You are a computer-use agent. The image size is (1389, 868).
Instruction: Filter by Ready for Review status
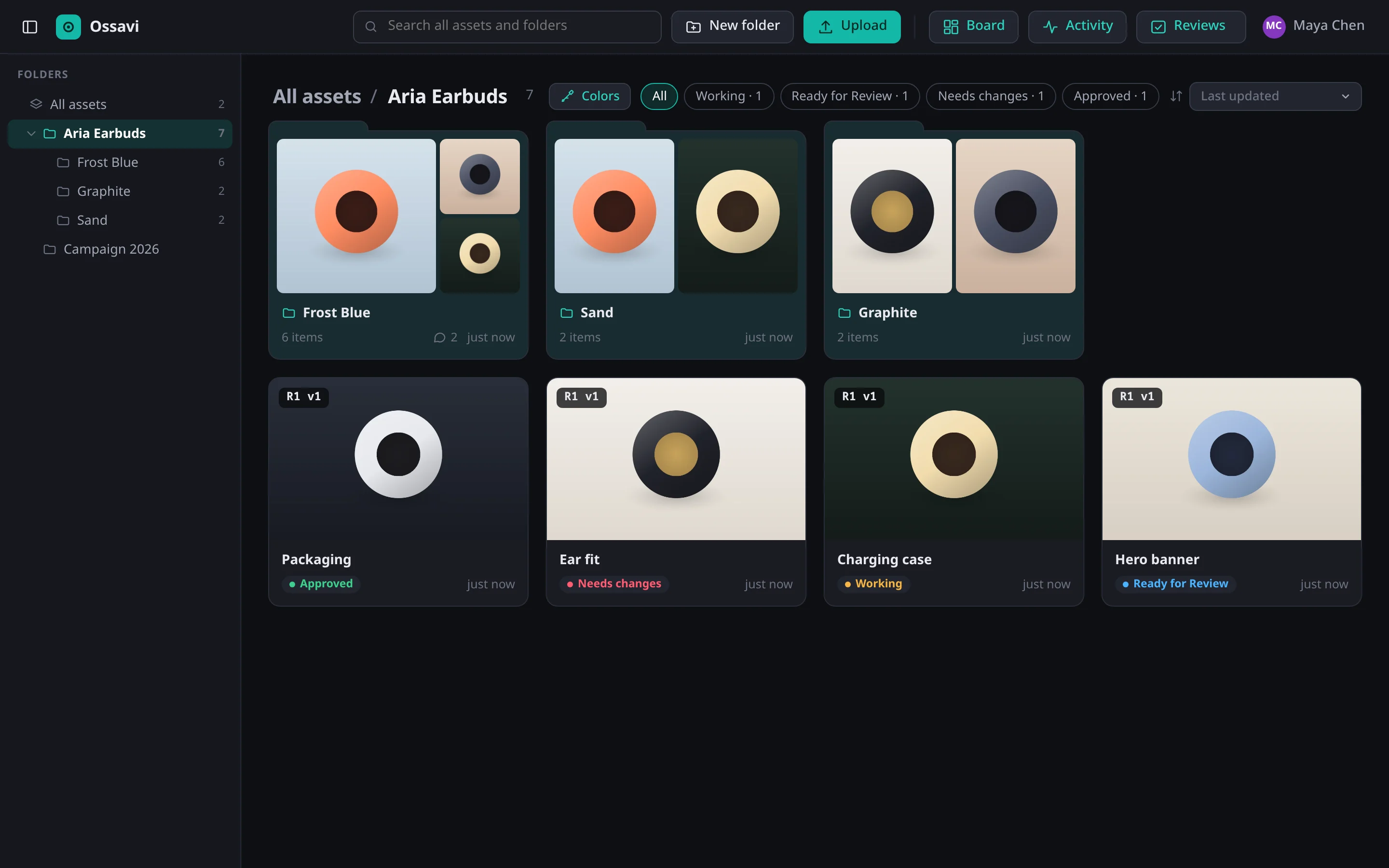(x=849, y=96)
